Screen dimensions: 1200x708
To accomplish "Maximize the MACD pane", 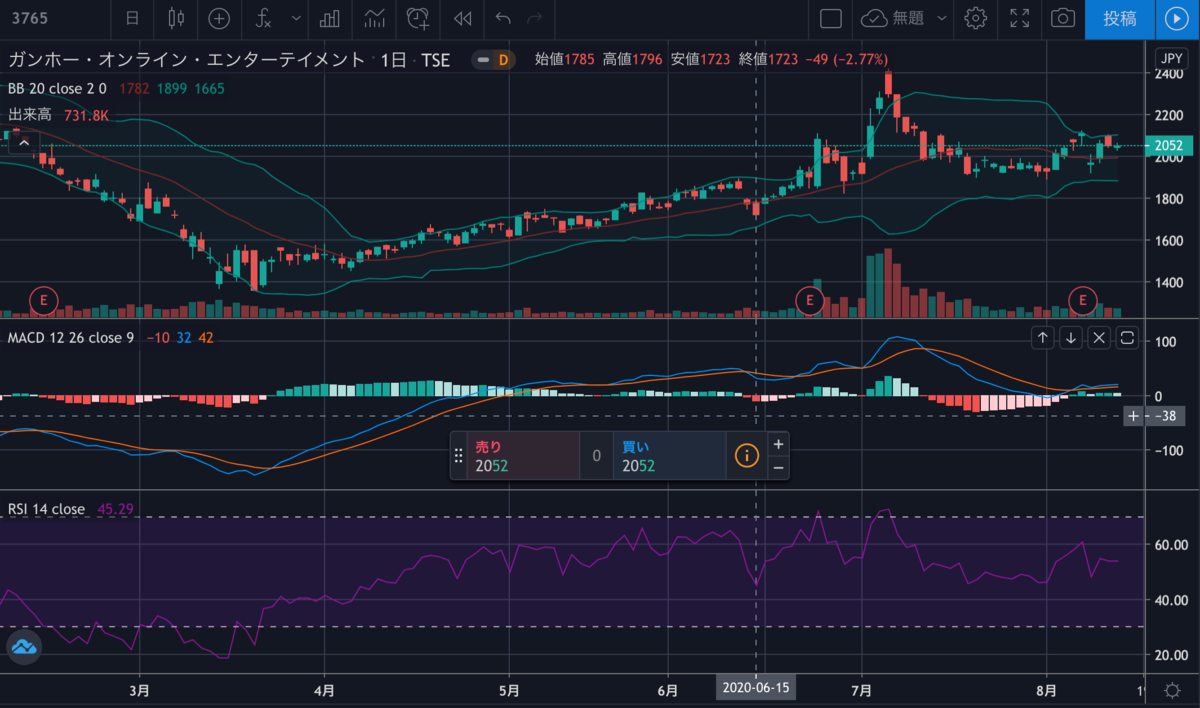I will pyautogui.click(x=1127, y=337).
